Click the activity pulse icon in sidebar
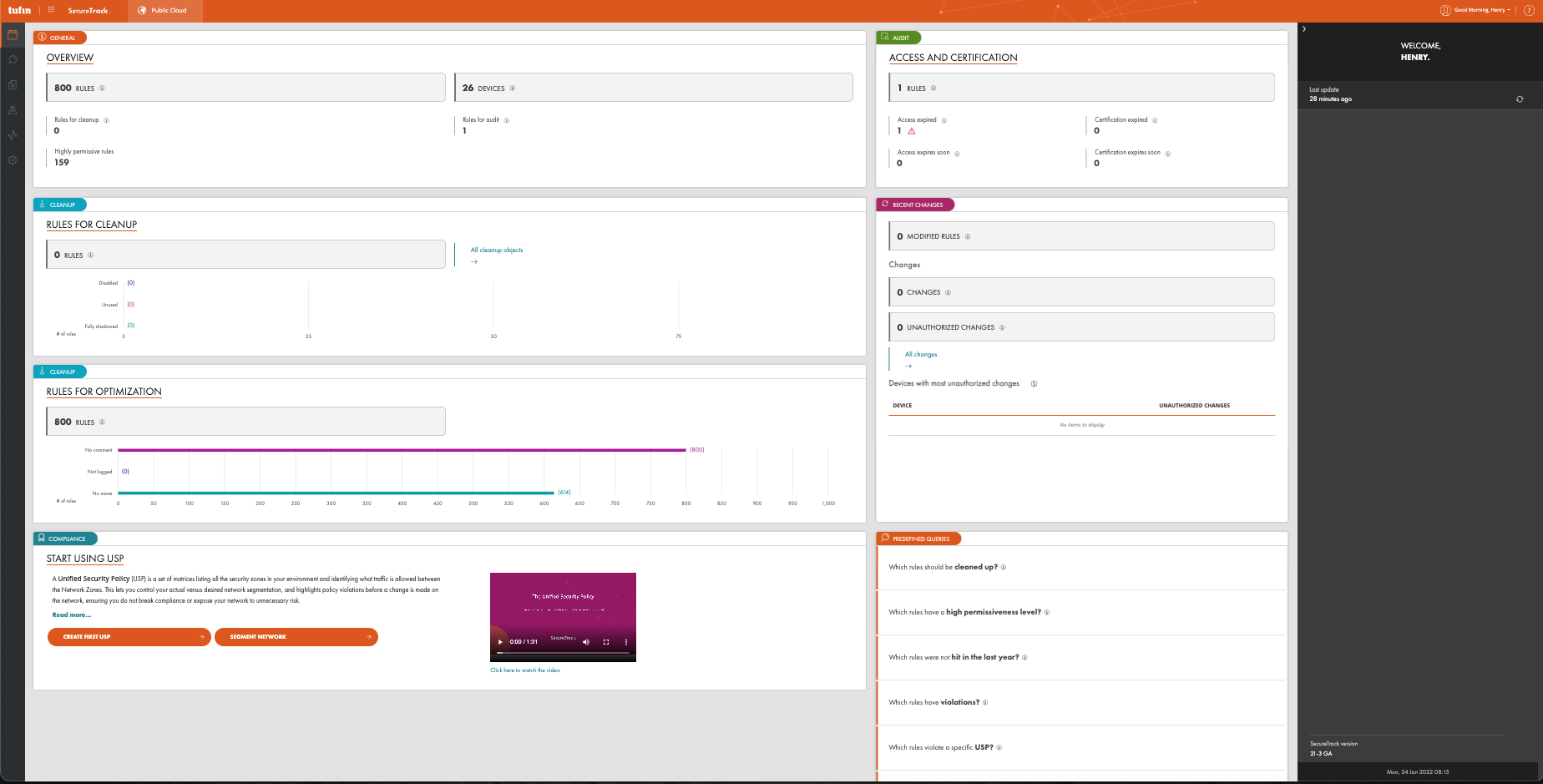Viewport: 1543px width, 784px height. coord(13,134)
